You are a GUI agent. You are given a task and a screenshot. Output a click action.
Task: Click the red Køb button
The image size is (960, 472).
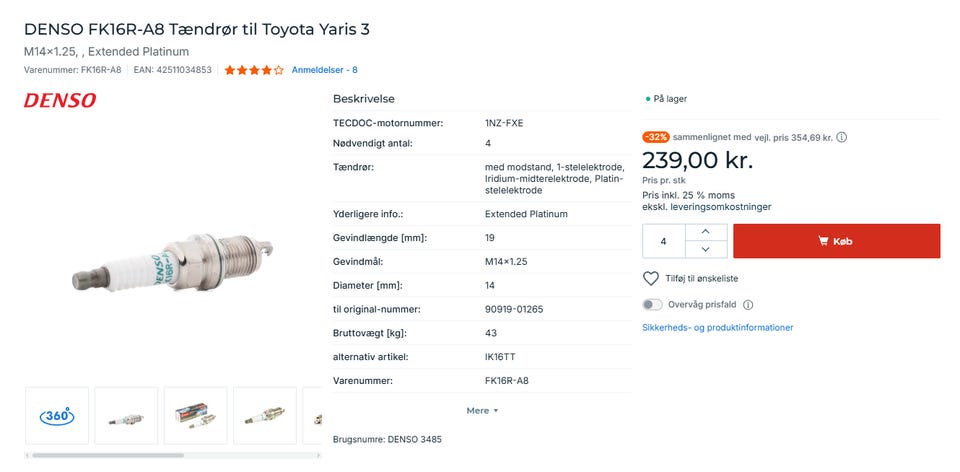[x=836, y=241]
